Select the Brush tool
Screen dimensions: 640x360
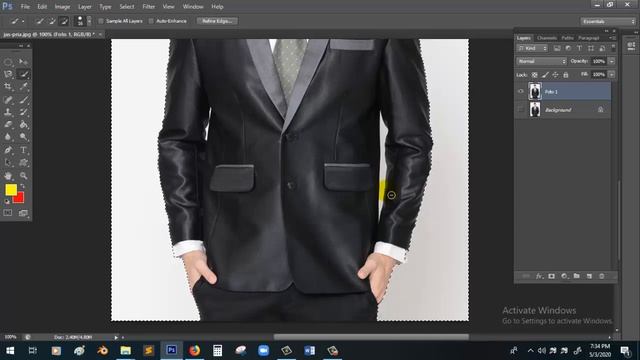(x=23, y=100)
